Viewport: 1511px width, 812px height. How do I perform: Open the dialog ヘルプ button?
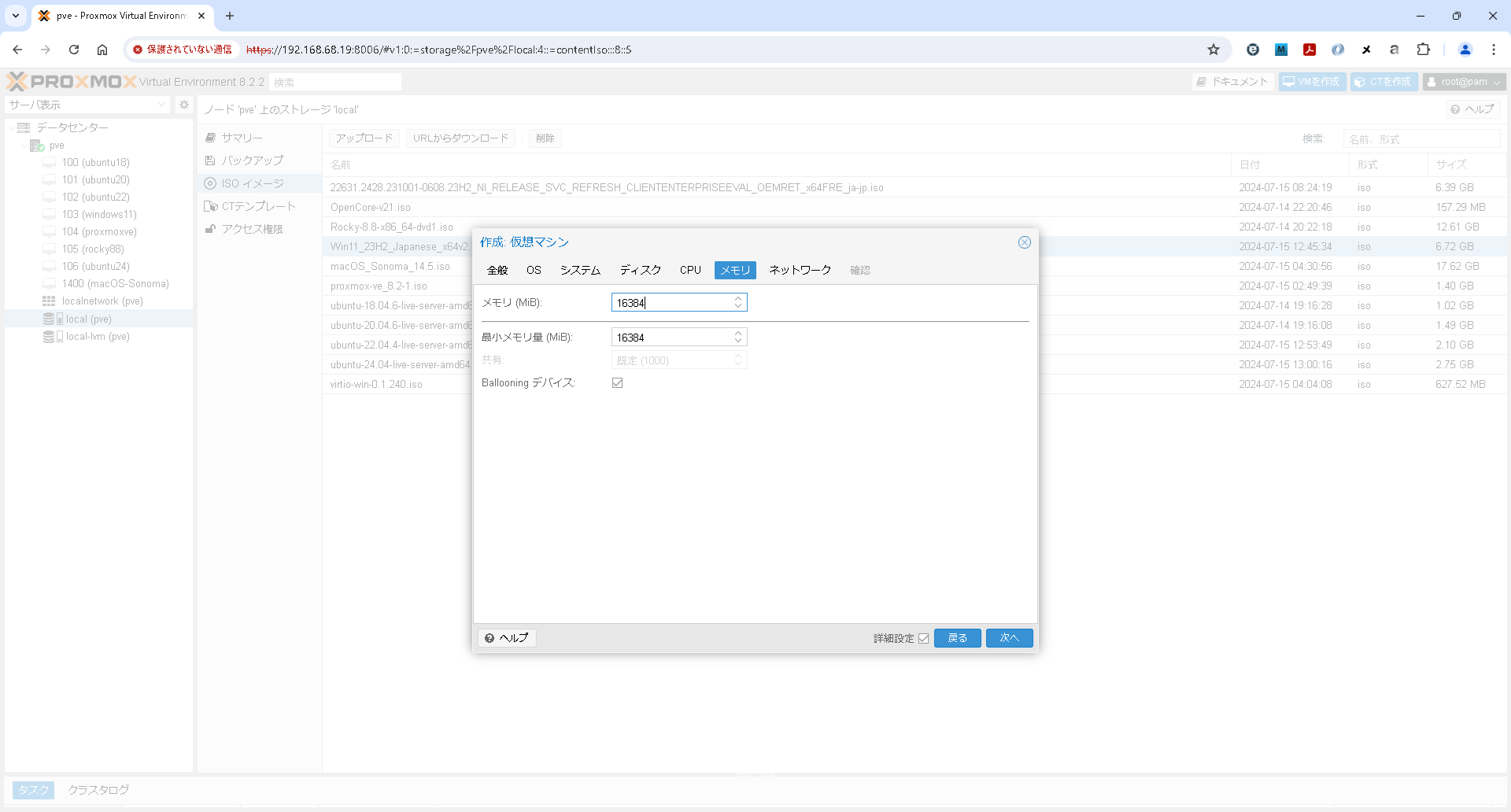(x=507, y=638)
